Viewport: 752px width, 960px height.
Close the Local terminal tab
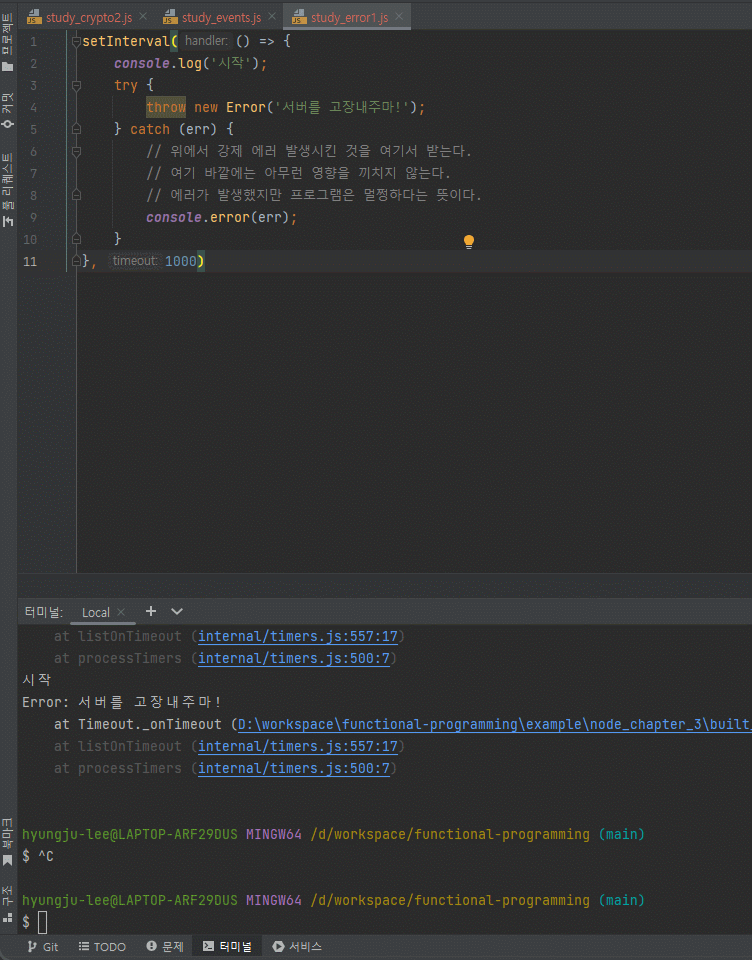pyautogui.click(x=121, y=612)
